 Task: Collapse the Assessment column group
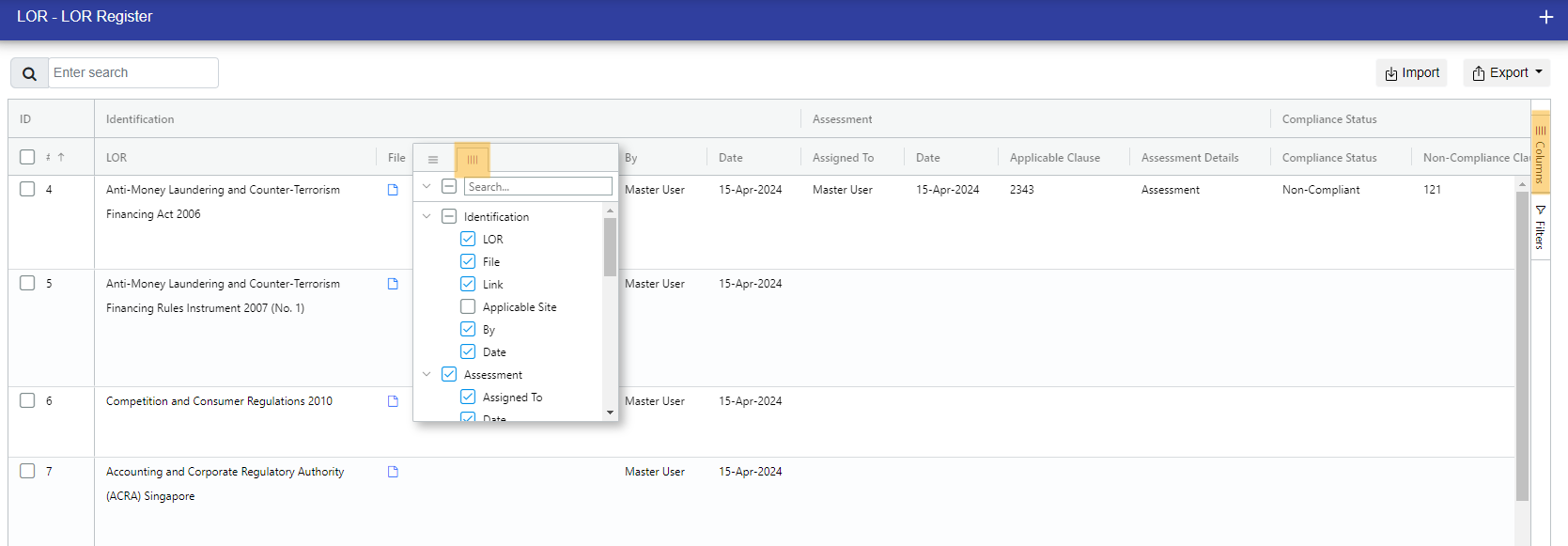click(x=427, y=374)
